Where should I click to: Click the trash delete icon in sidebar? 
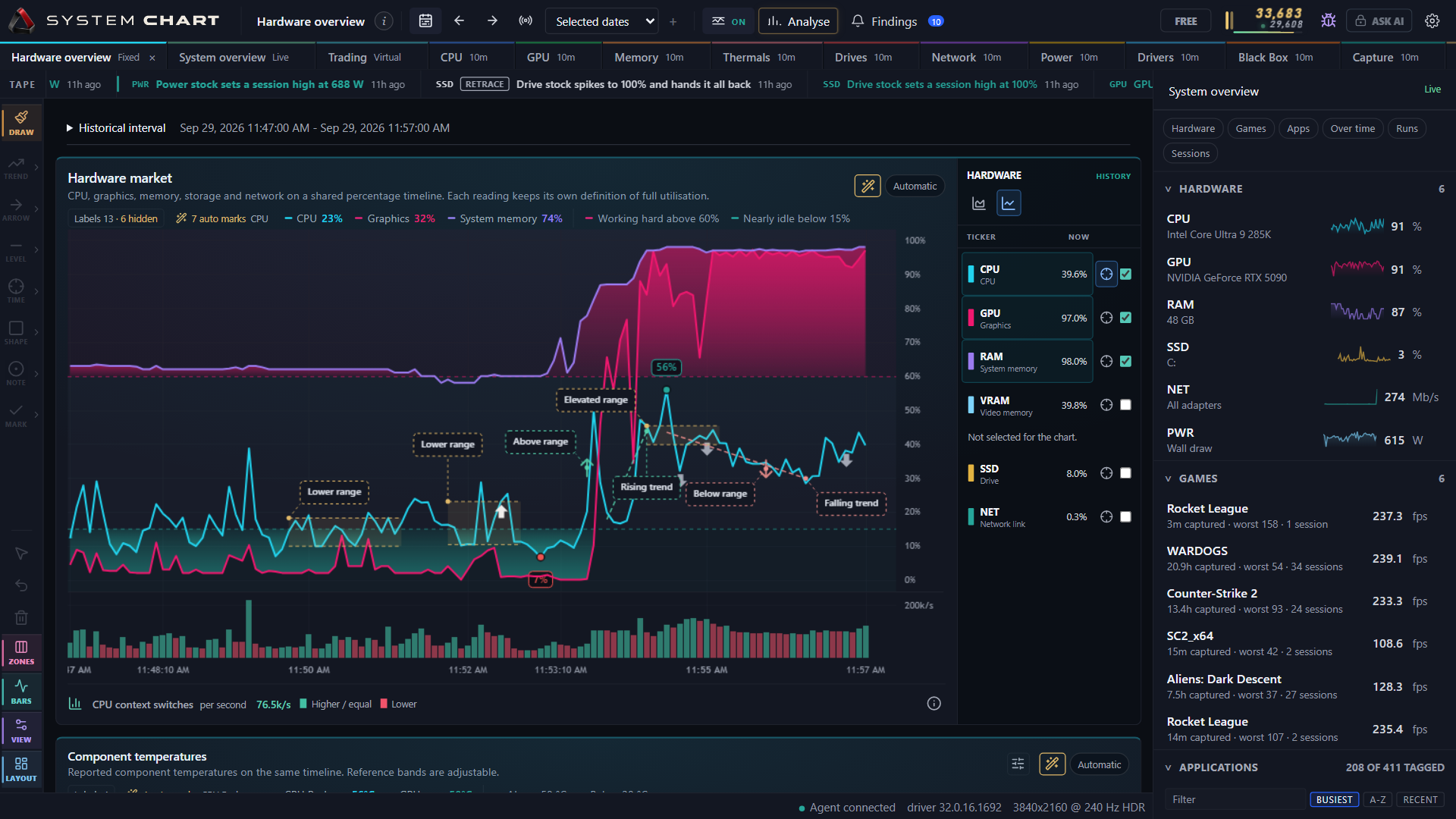21,617
